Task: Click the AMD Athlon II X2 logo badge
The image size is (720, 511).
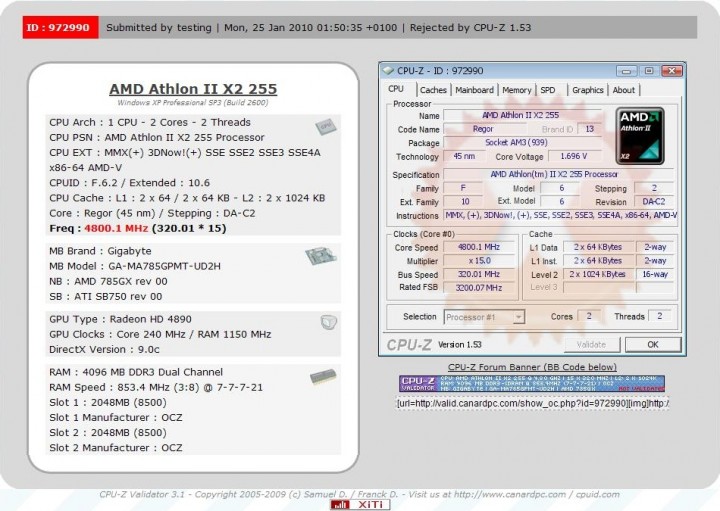Action: pos(640,136)
